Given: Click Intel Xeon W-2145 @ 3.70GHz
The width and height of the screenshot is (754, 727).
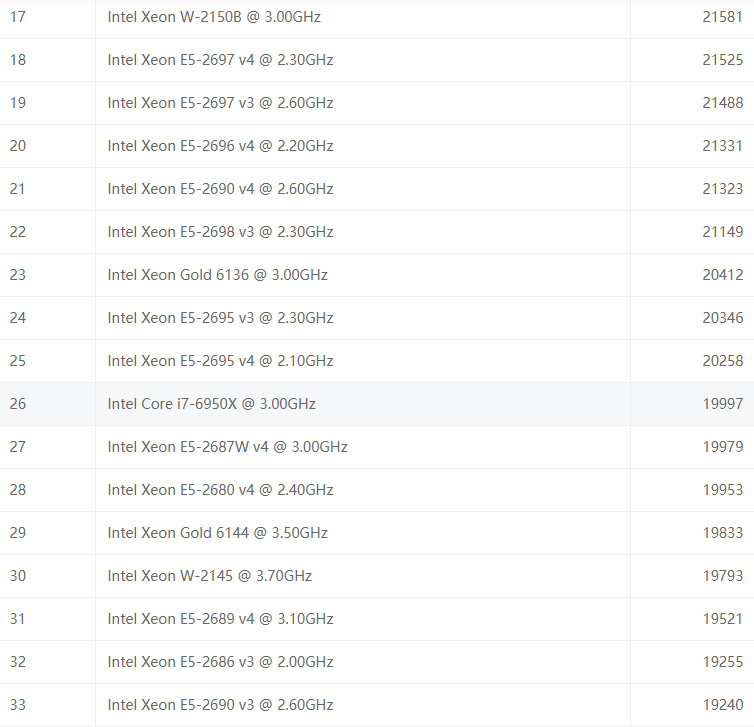Looking at the screenshot, I should 209,576.
